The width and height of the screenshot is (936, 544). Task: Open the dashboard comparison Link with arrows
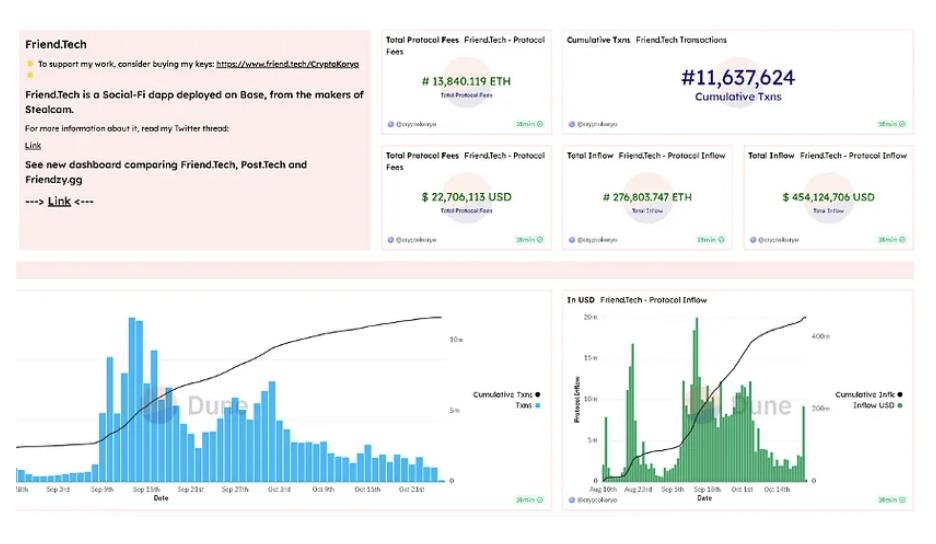[x=59, y=201]
